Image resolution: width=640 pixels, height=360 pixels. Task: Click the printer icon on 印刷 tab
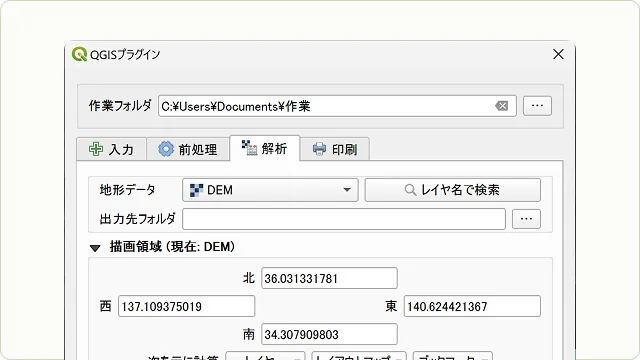pyautogui.click(x=319, y=149)
